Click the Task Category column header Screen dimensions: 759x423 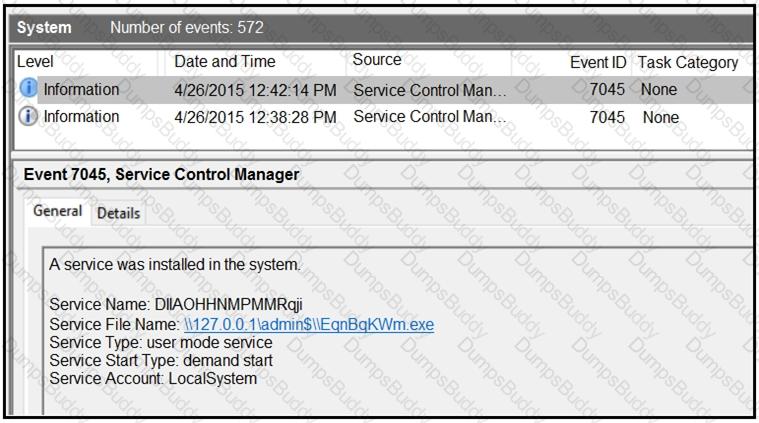[x=687, y=62]
